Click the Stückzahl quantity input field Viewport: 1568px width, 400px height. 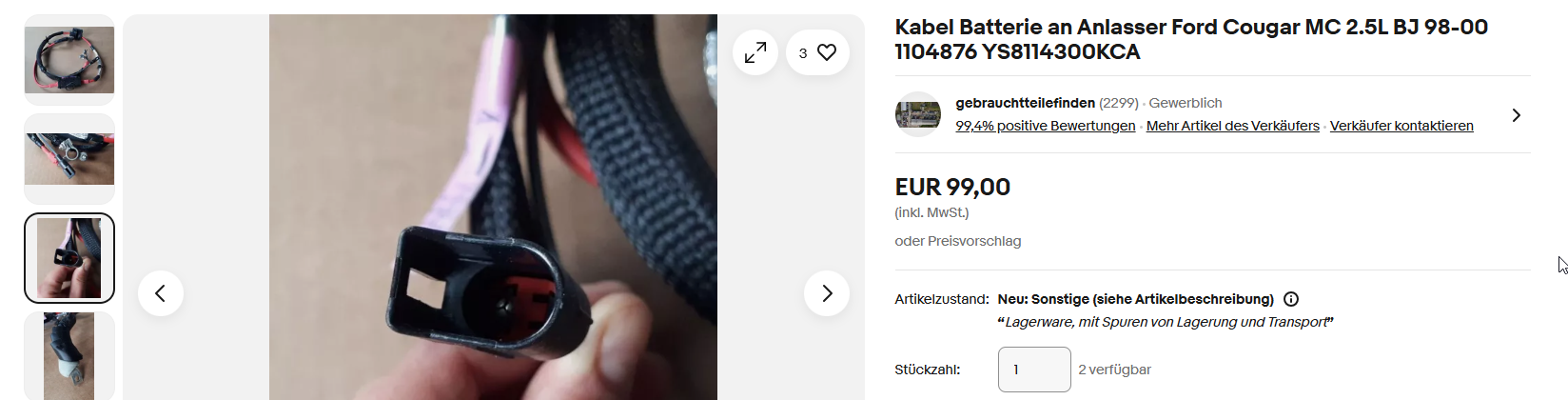1034,370
